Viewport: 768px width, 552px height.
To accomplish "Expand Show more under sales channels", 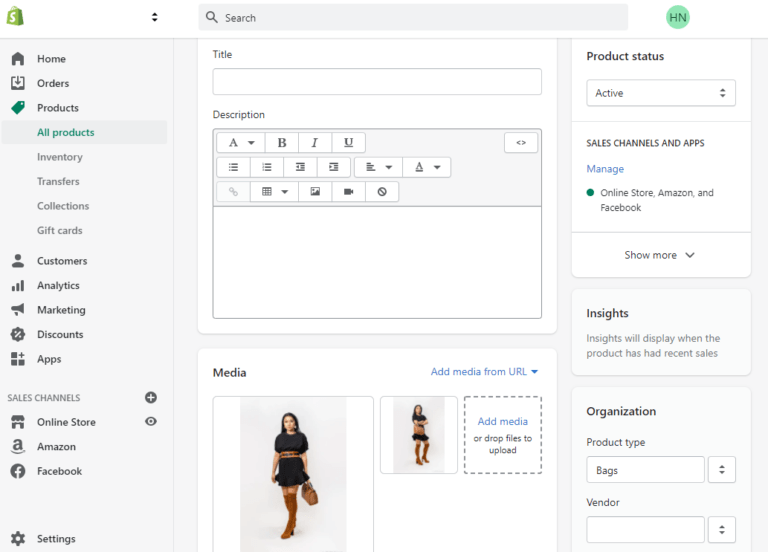I will (660, 255).
